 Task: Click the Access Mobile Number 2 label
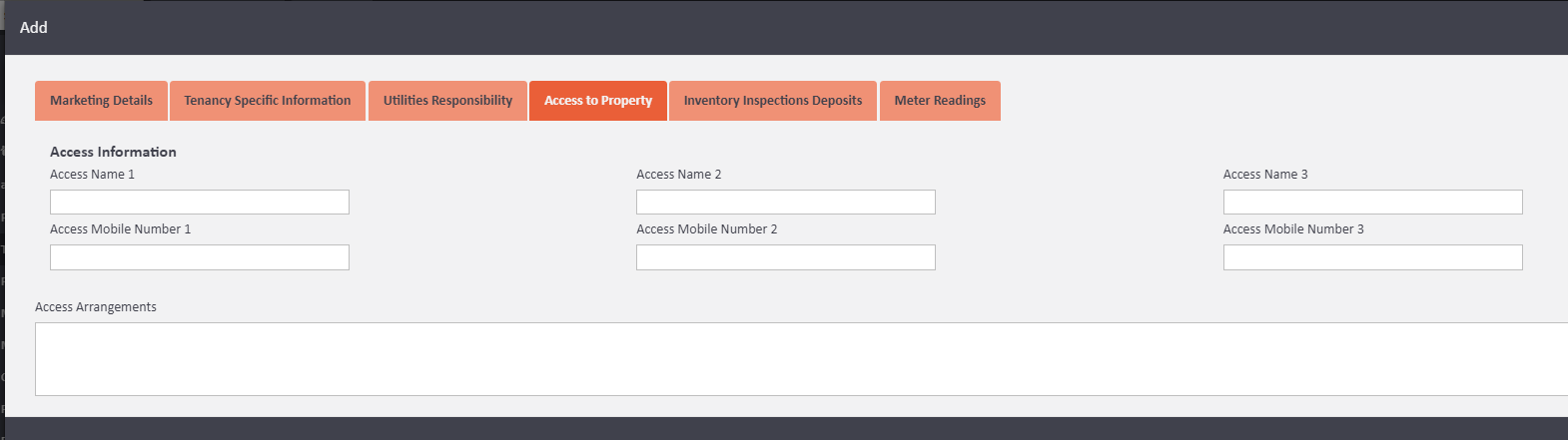[x=707, y=229]
